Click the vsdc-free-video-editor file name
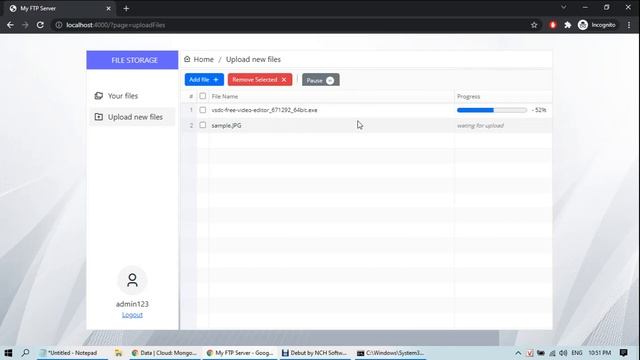This screenshot has height=360, width=640. (264, 110)
